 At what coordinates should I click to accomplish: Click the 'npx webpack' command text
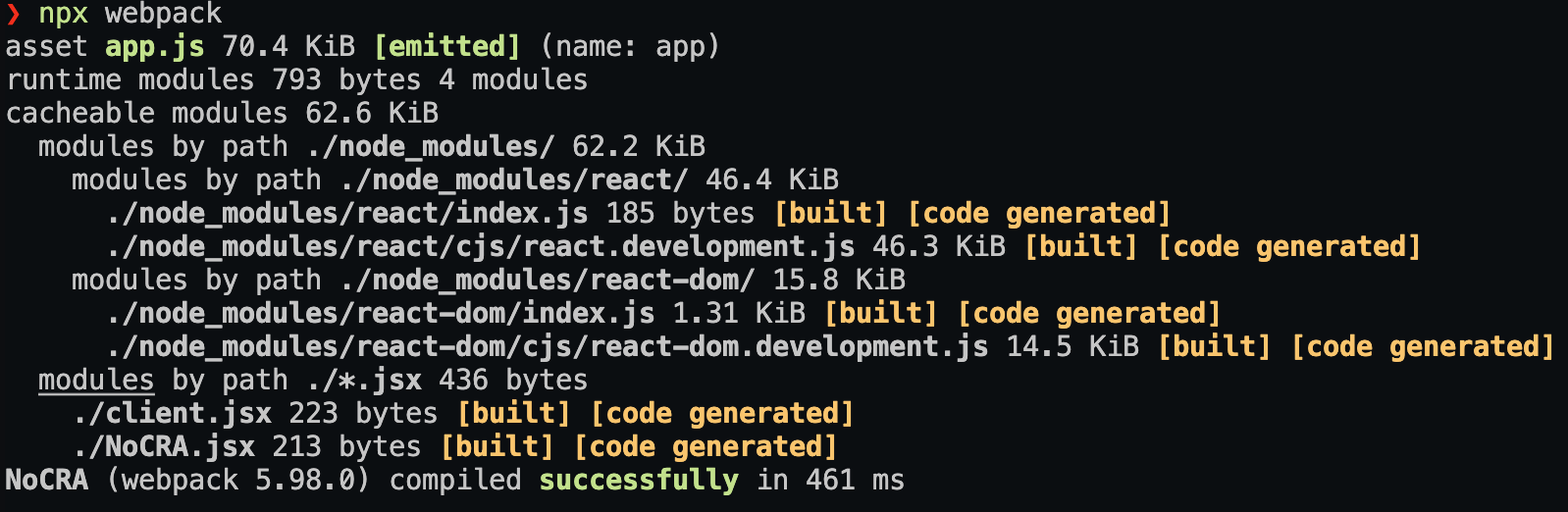click(x=131, y=15)
